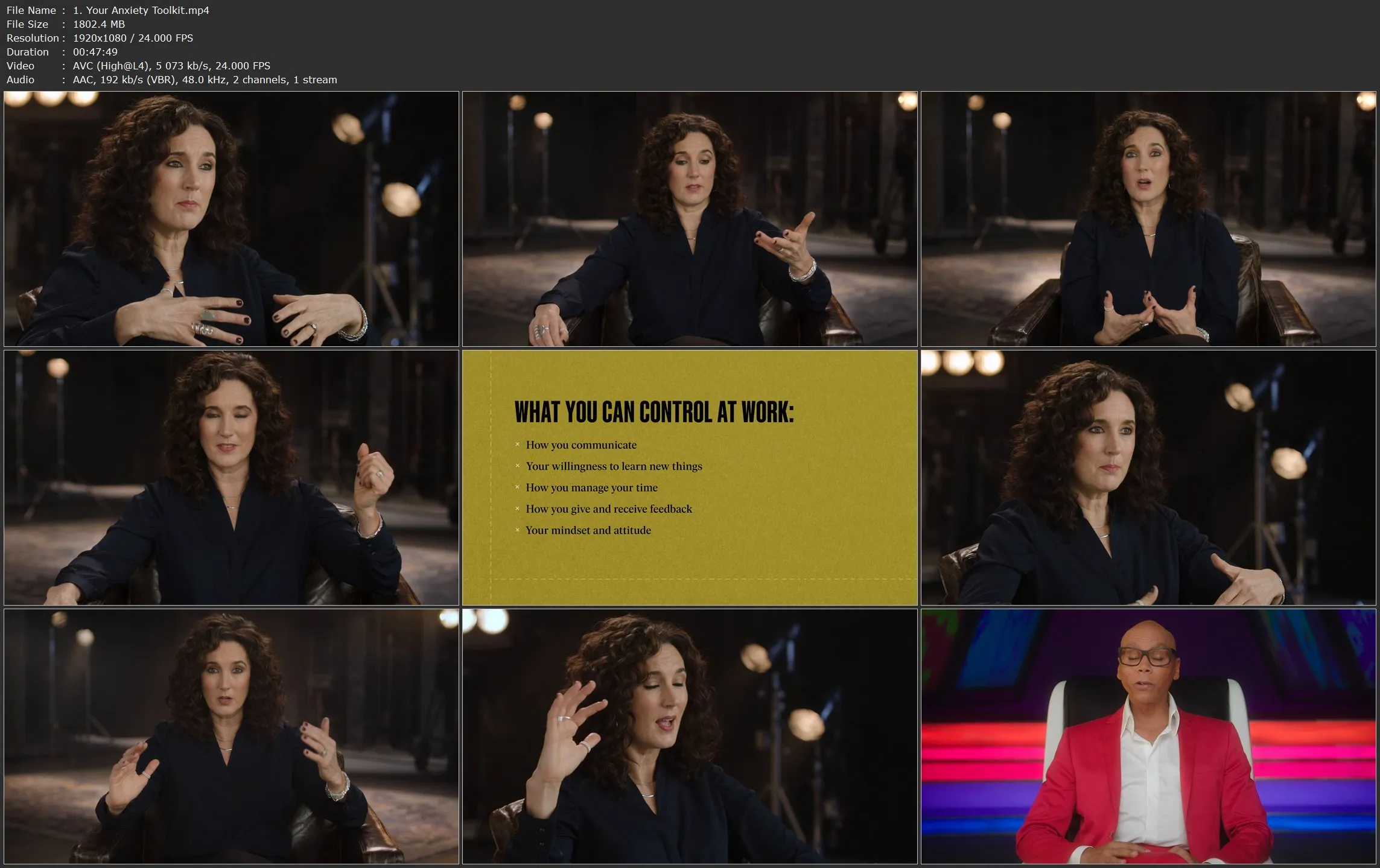Click the bullet 'Your willingness to learn new things'
The width and height of the screenshot is (1380, 868).
(x=614, y=466)
